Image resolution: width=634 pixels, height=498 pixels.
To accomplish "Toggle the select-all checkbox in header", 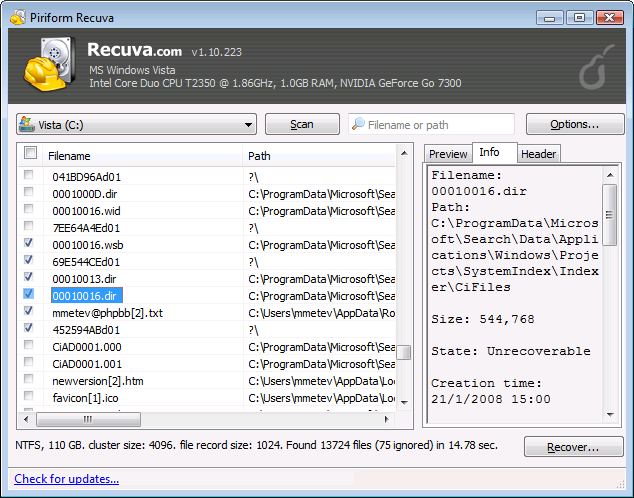I will pos(30,153).
